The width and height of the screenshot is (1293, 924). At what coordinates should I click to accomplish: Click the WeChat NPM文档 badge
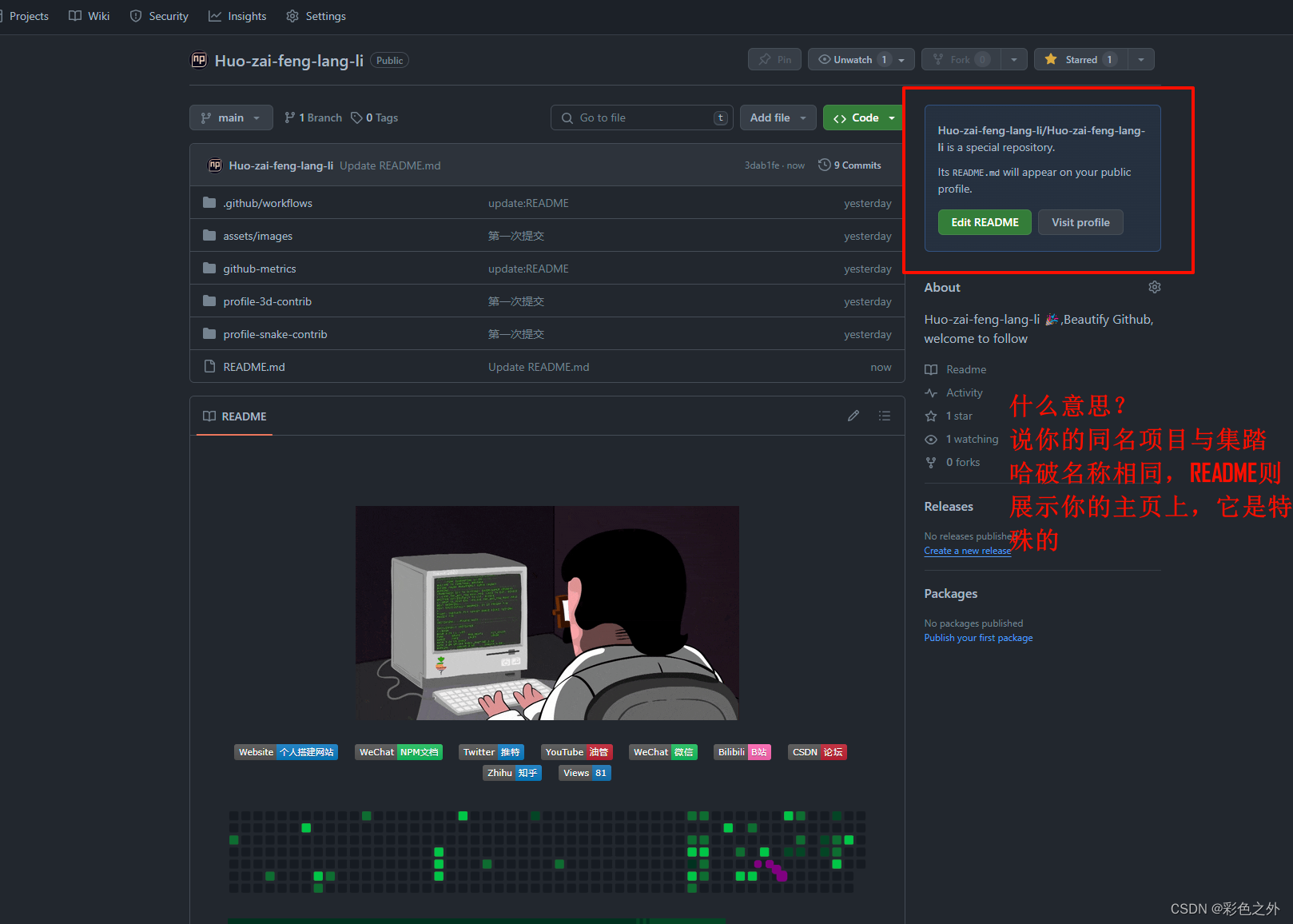click(x=399, y=752)
